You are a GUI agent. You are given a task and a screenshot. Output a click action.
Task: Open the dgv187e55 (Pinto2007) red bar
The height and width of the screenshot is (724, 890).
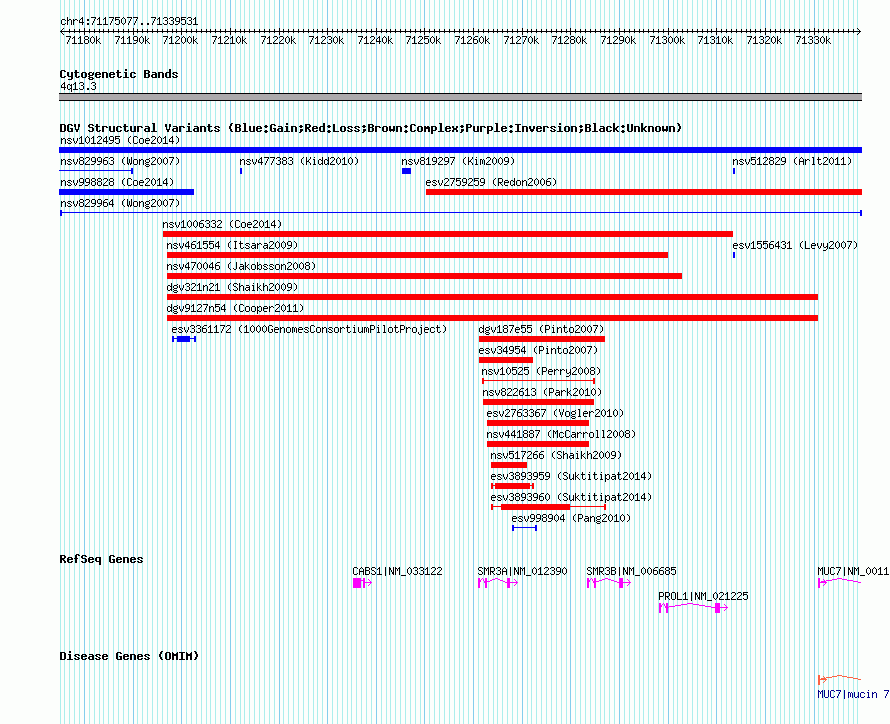[542, 339]
